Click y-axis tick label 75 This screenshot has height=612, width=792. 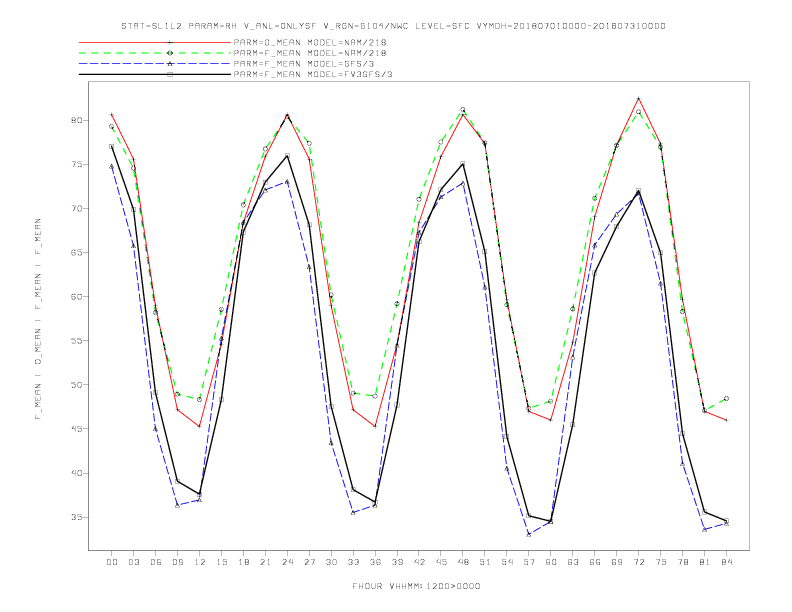[x=76, y=164]
